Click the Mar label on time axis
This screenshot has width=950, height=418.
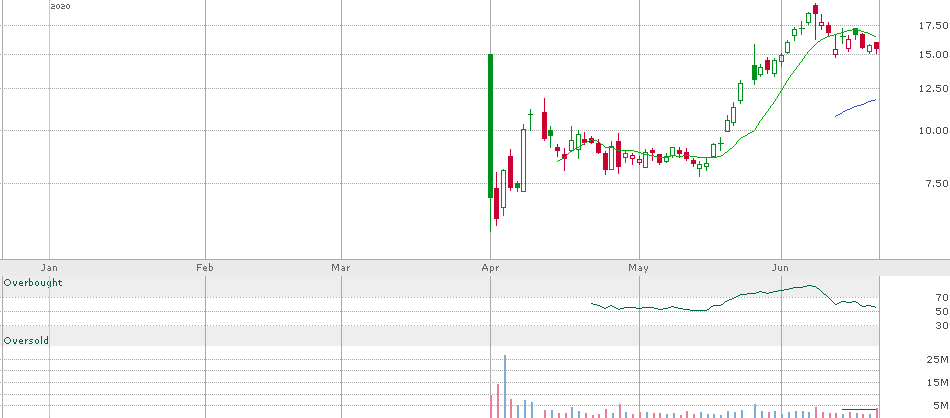342,268
